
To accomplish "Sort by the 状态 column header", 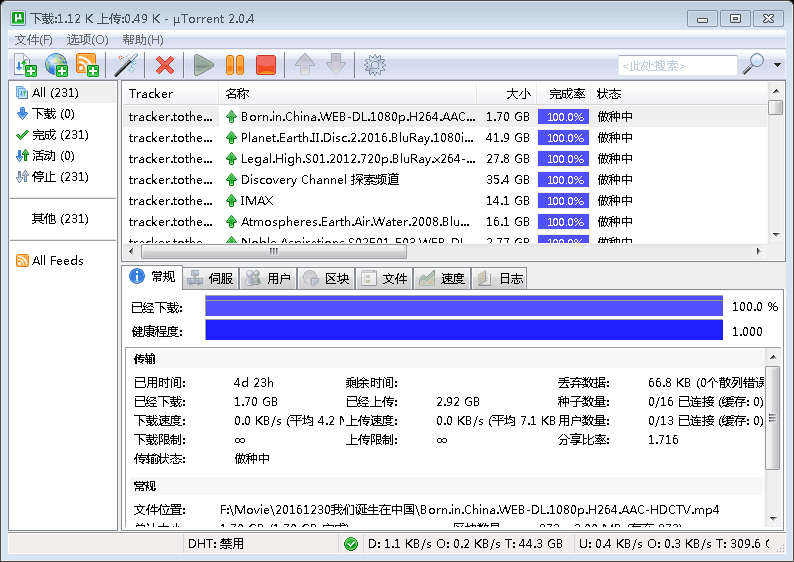I will (679, 94).
